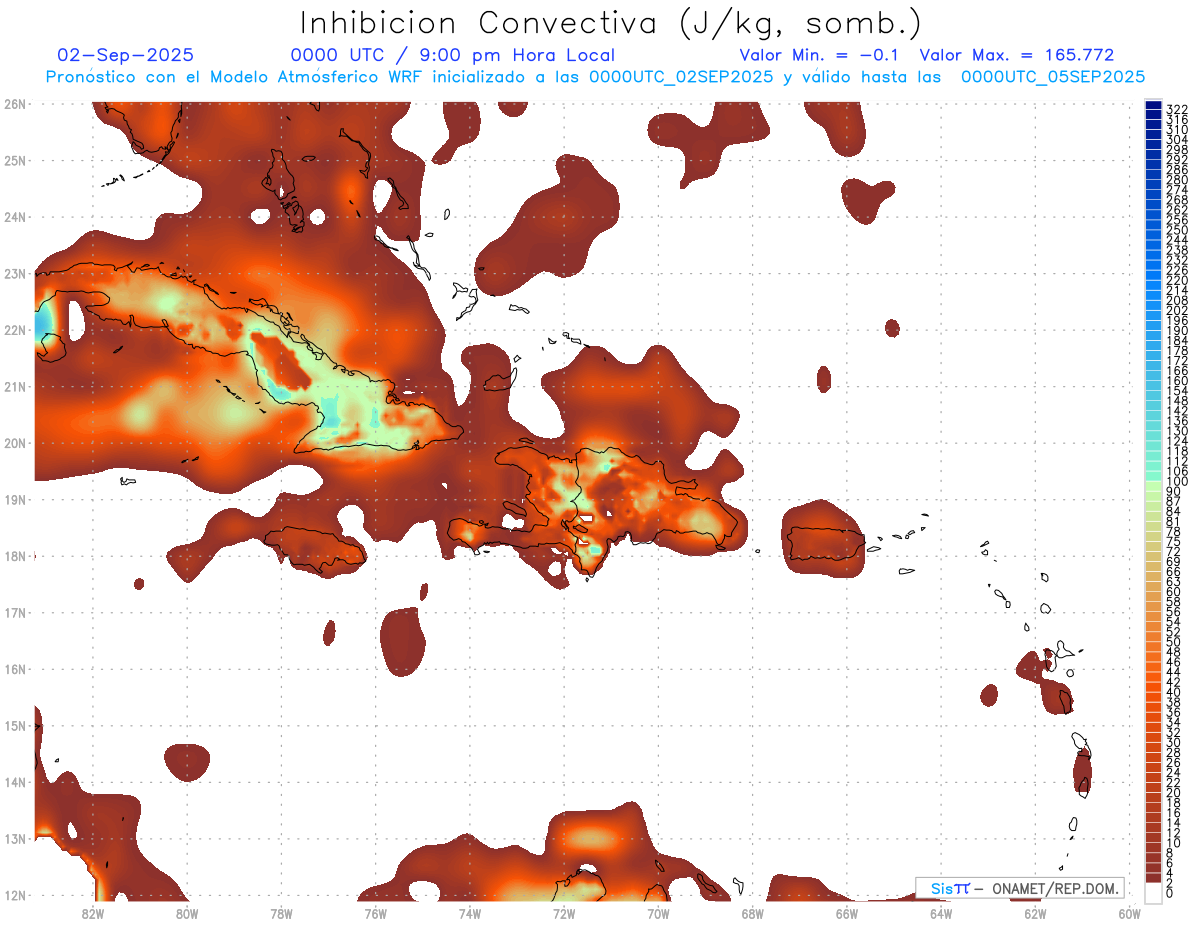Click the 64W longitude label
This screenshot has height=927, width=1200.
[x=941, y=913]
